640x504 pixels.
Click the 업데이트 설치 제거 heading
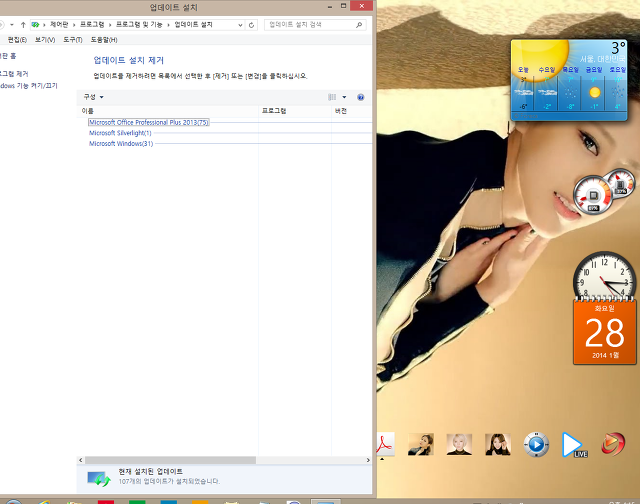pyautogui.click(x=129, y=60)
